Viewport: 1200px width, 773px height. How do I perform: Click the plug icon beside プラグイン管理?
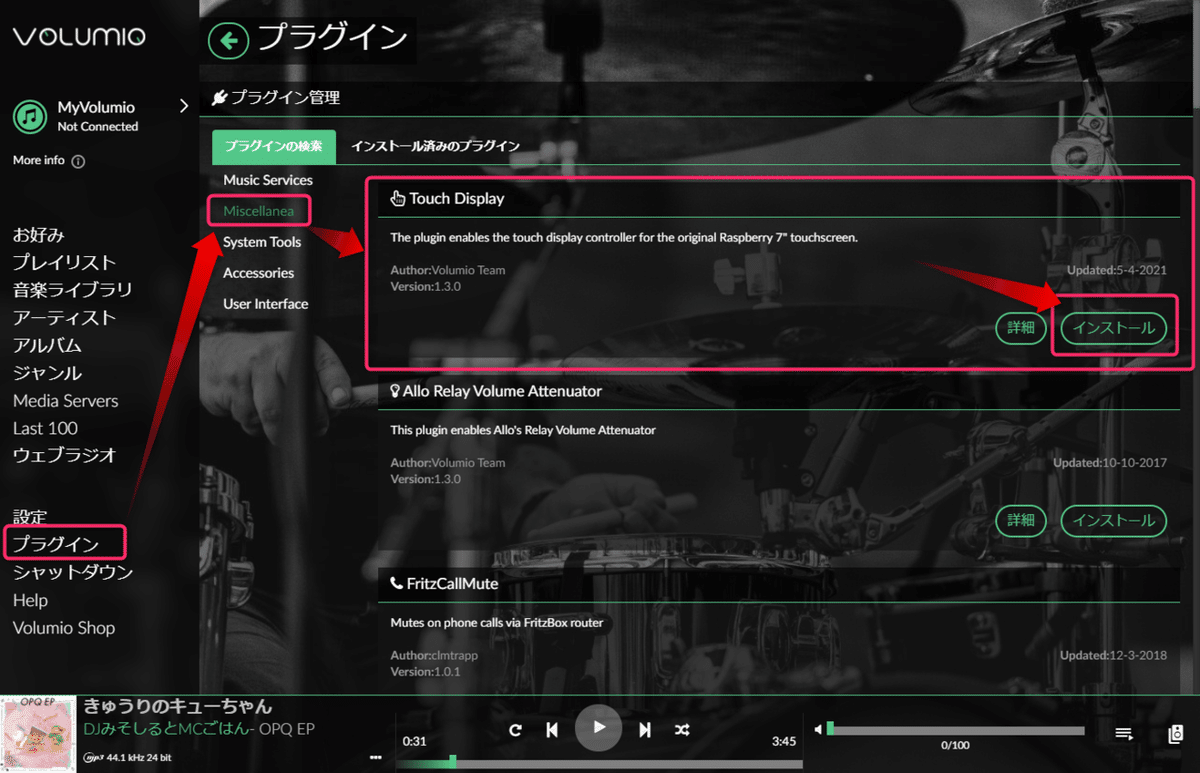pos(219,97)
